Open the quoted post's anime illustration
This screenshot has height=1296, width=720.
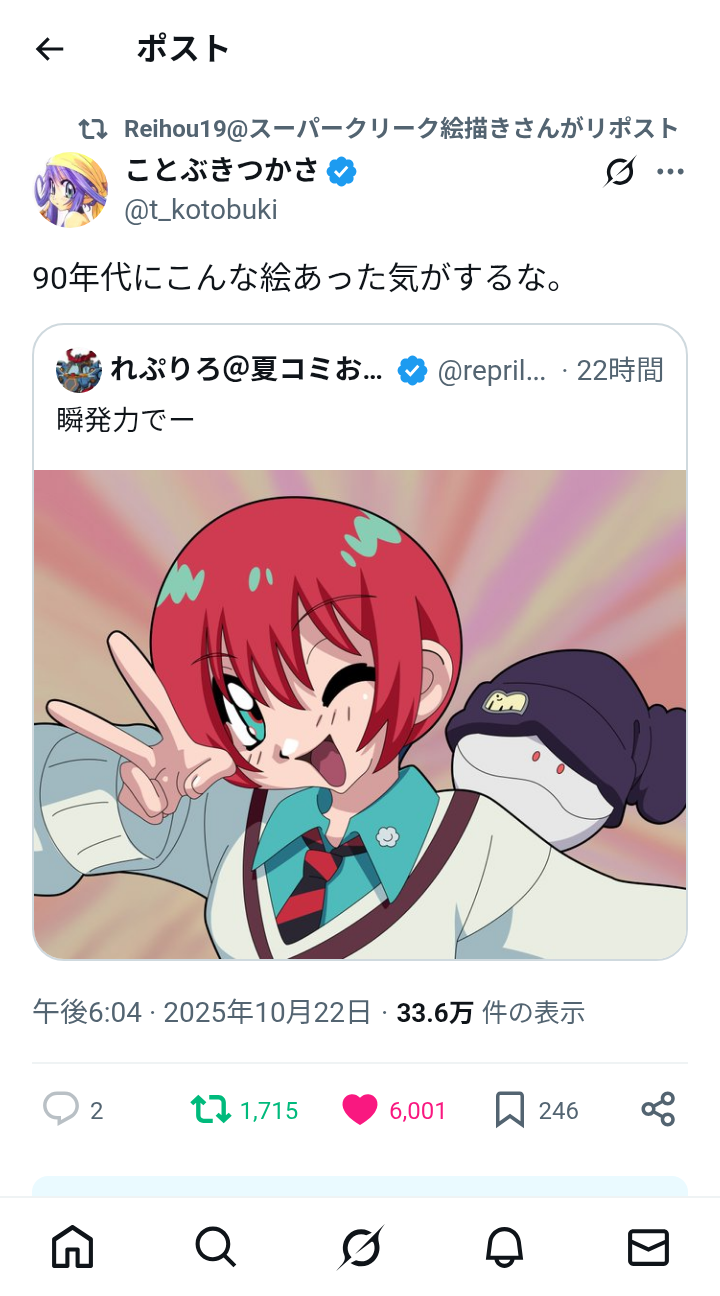(360, 714)
